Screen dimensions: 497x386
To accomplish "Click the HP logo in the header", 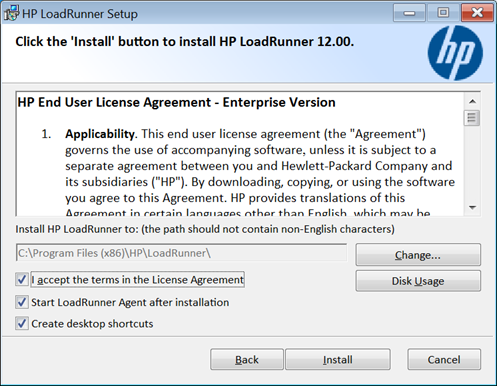I will click(455, 53).
